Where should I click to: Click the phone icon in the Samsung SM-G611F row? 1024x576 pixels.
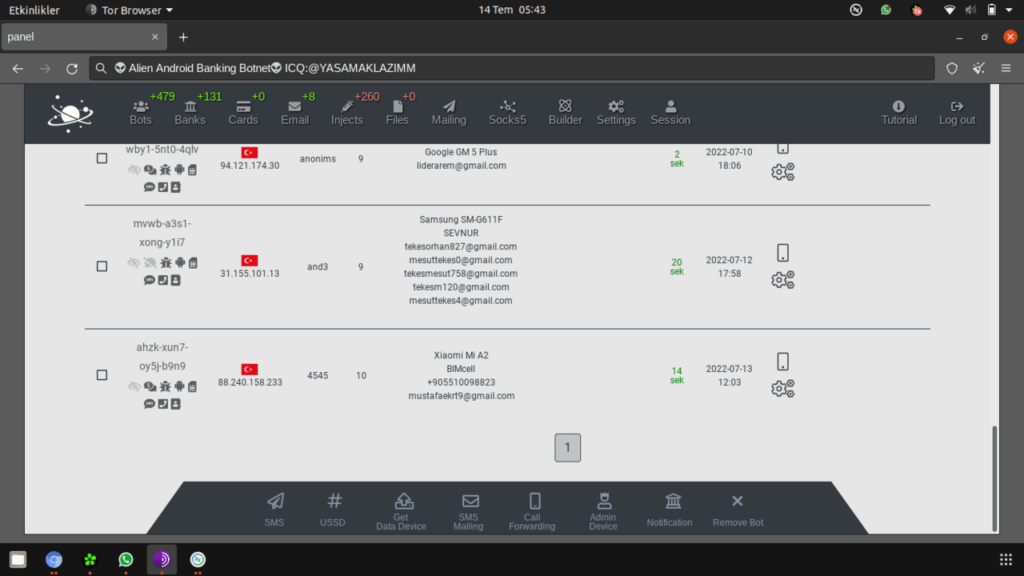click(x=782, y=253)
